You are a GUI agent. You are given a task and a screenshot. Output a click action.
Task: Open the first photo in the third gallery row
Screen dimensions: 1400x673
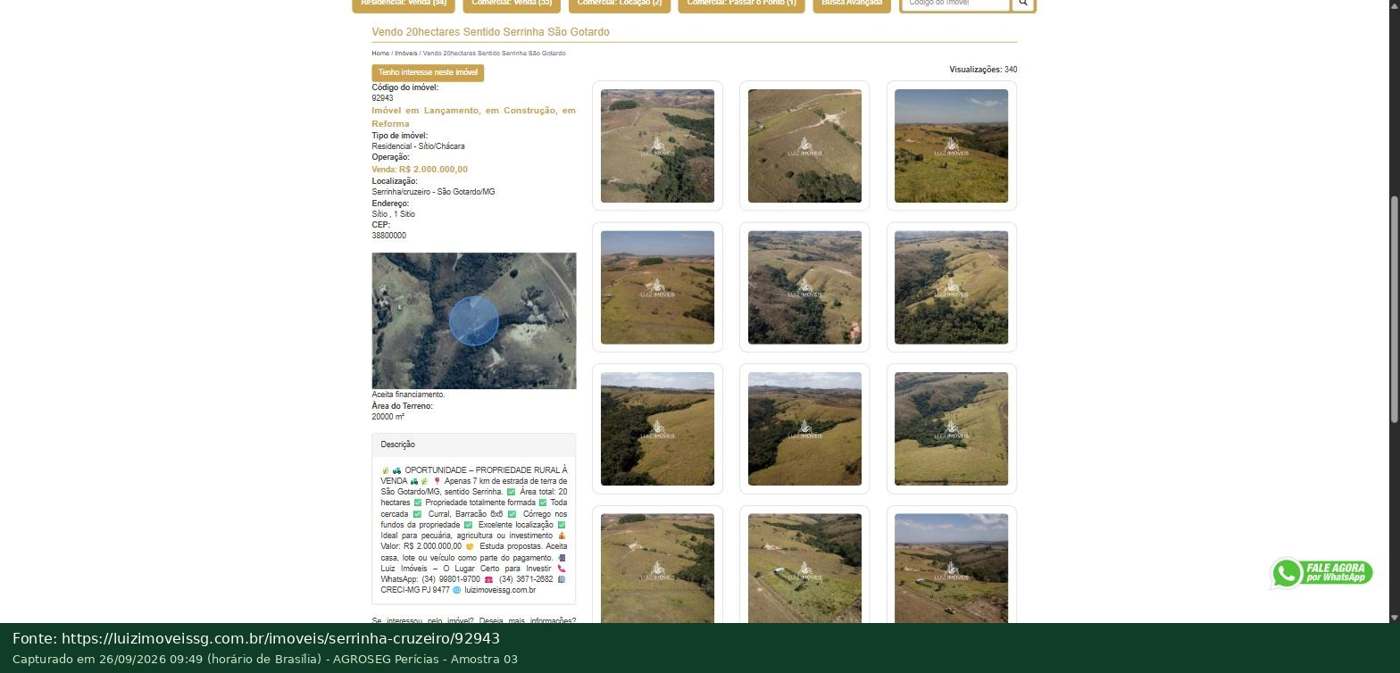657,429
